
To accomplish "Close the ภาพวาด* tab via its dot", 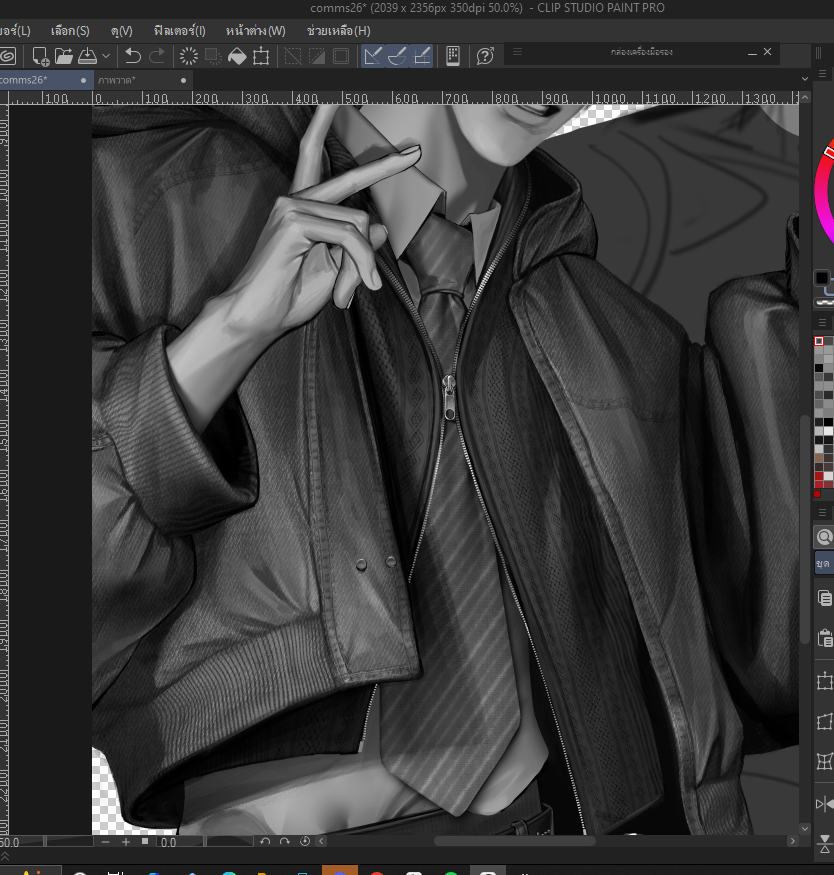I will (x=184, y=80).
